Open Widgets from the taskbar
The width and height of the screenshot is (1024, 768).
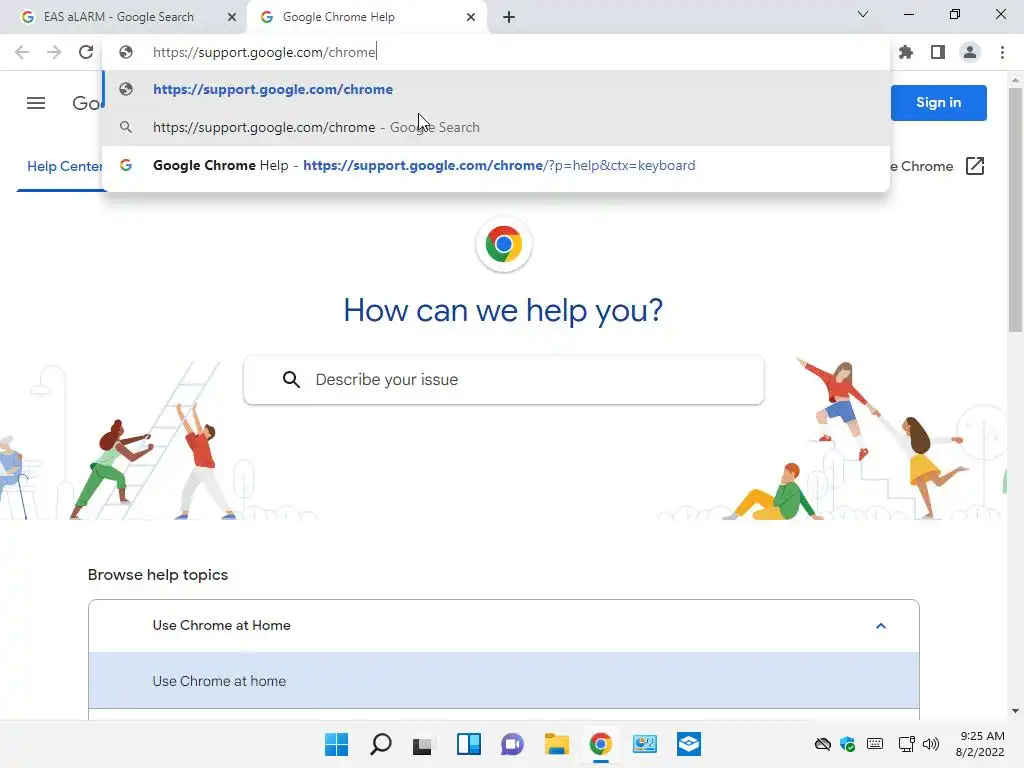[468, 744]
